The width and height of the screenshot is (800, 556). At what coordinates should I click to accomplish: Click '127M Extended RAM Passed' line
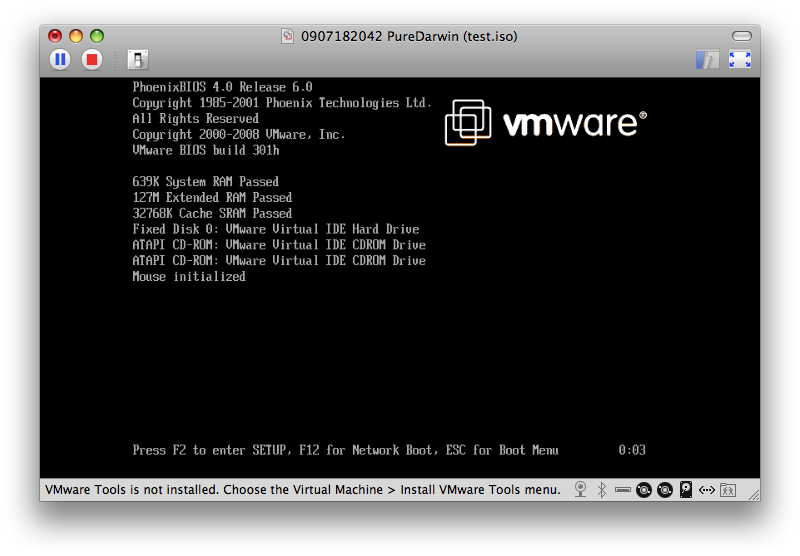[x=212, y=197]
